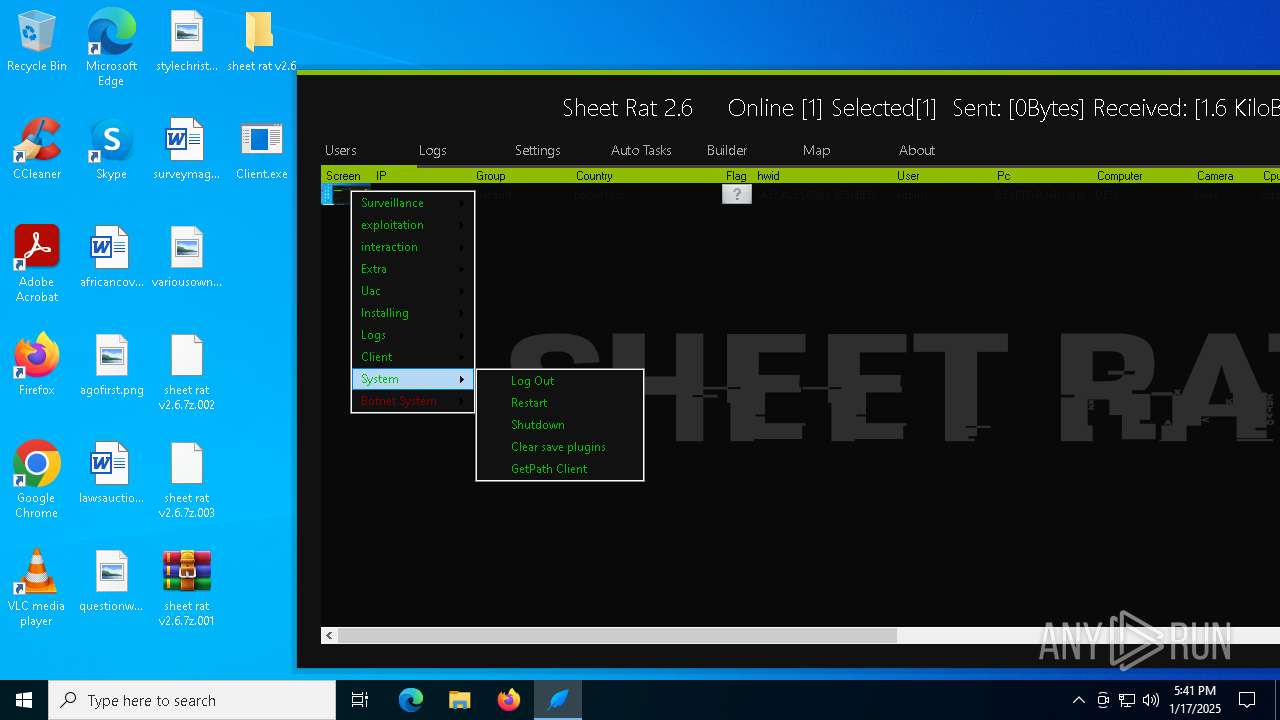The image size is (1280, 720).
Task: Select the Skype desktop shortcut
Action: pyautogui.click(x=111, y=150)
